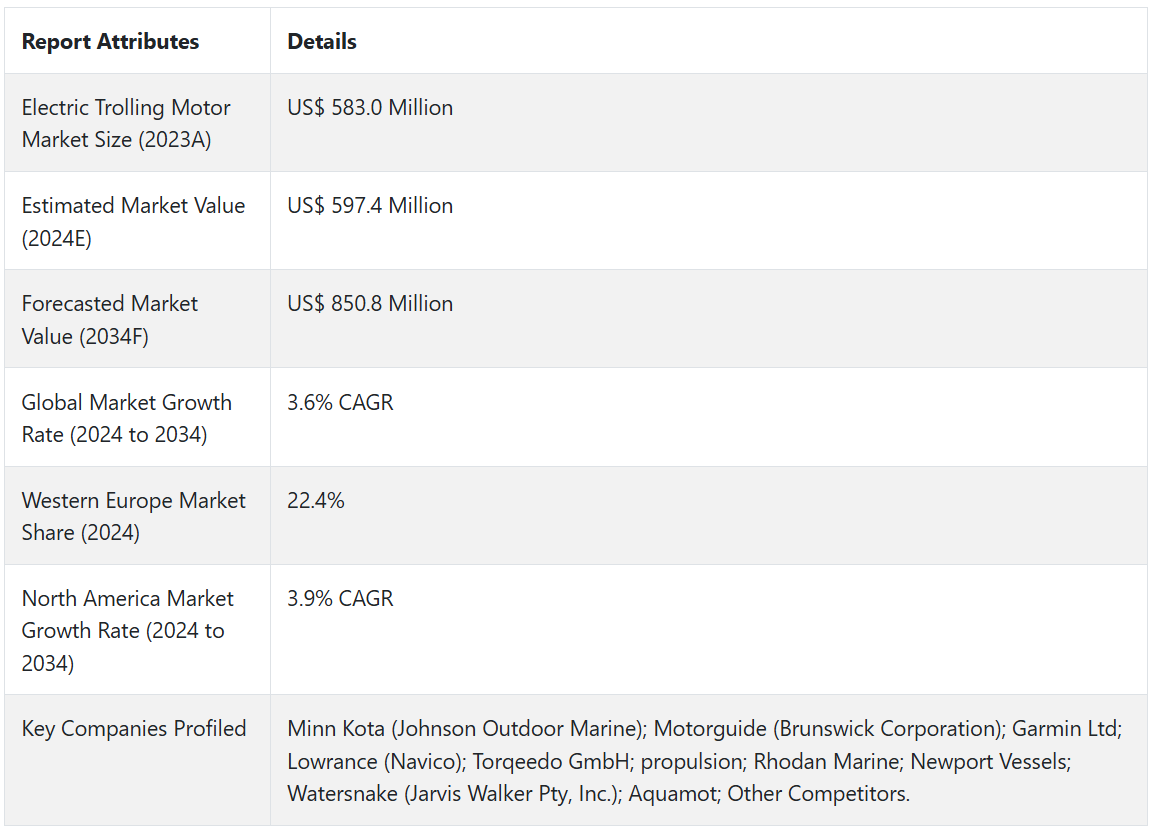Screen dimensions: 1156x831
Task: Click the "Details" column header
Action: click(x=322, y=42)
